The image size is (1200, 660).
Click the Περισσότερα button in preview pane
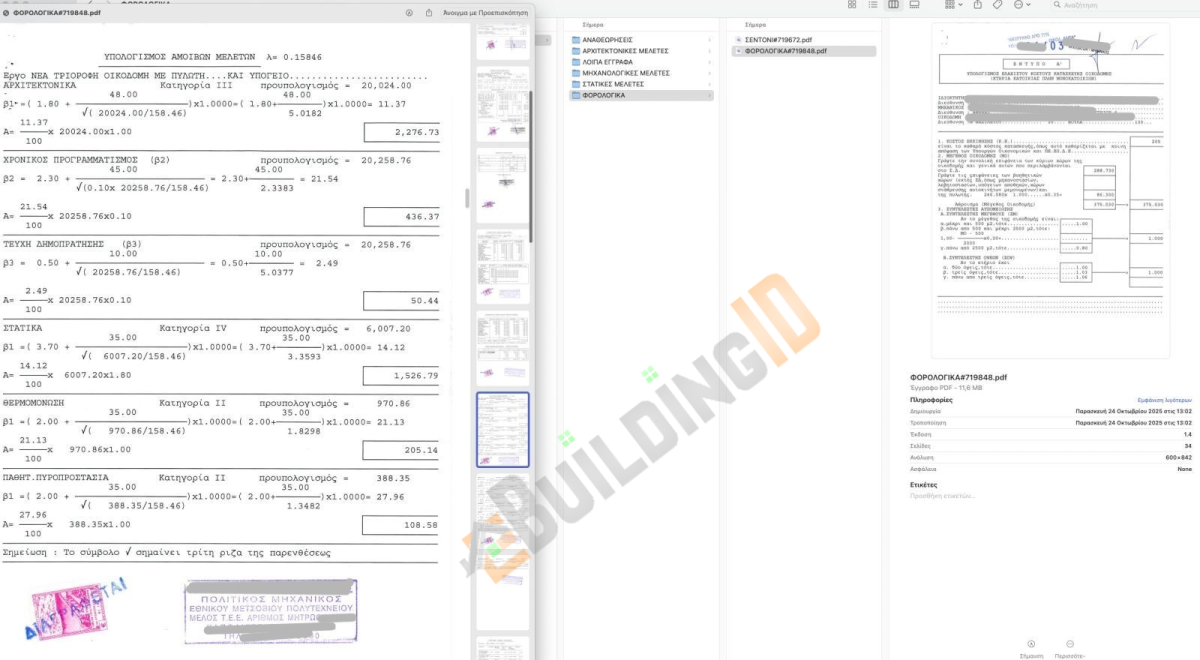click(x=1070, y=647)
